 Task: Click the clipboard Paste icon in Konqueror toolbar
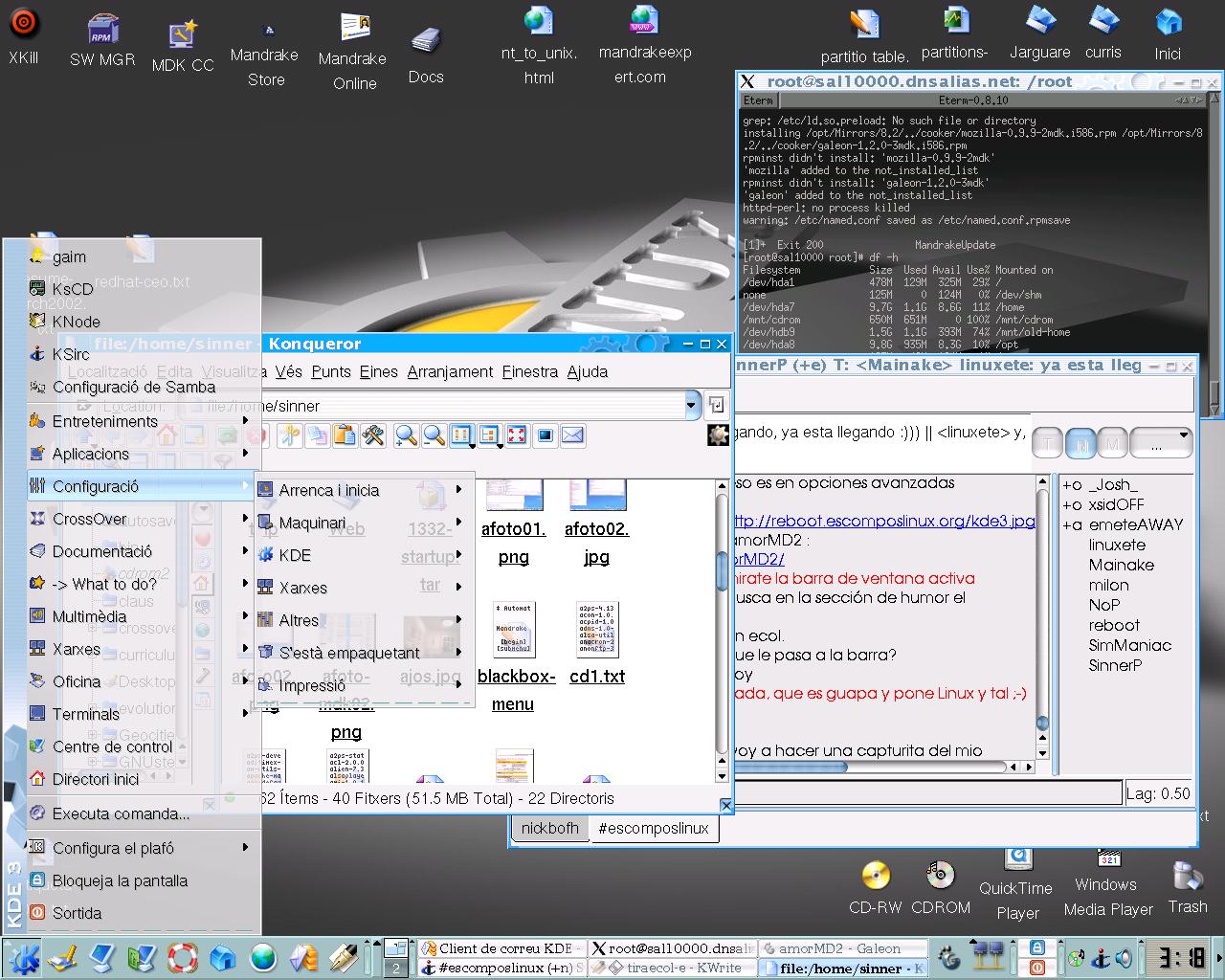[345, 436]
